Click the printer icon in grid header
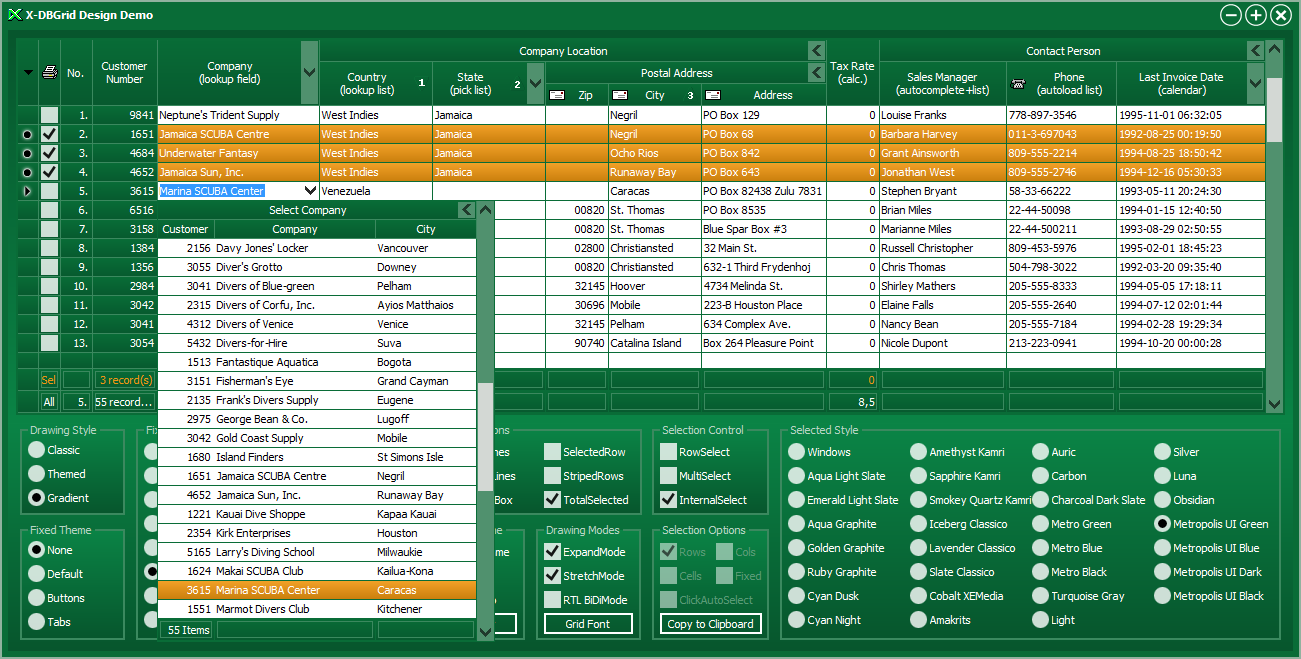Image resolution: width=1301 pixels, height=659 pixels. click(50, 72)
